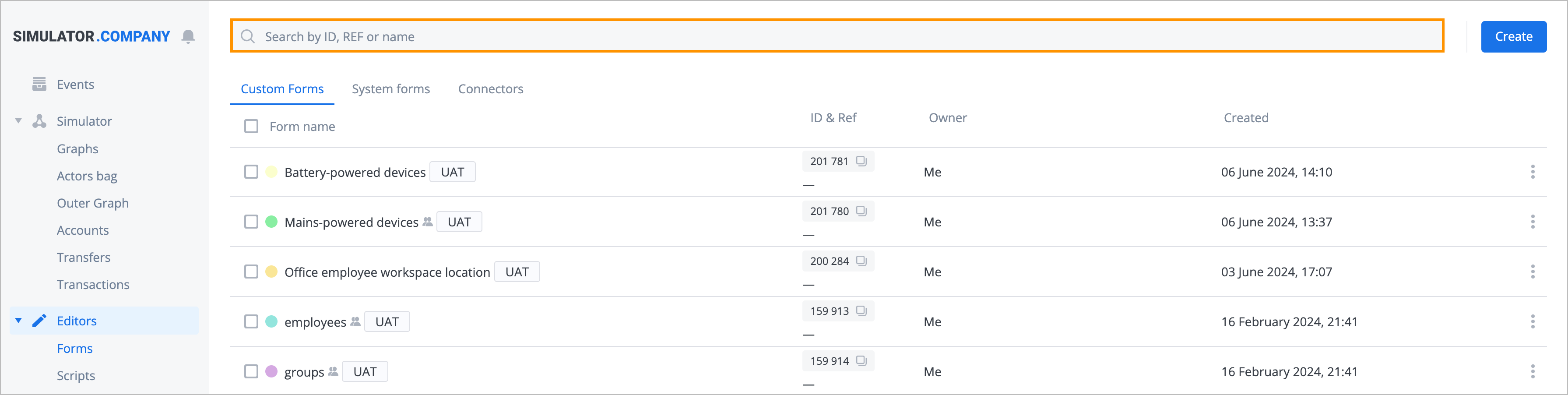
Task: Click the yellow dot of Office employee workspace
Action: click(x=271, y=272)
